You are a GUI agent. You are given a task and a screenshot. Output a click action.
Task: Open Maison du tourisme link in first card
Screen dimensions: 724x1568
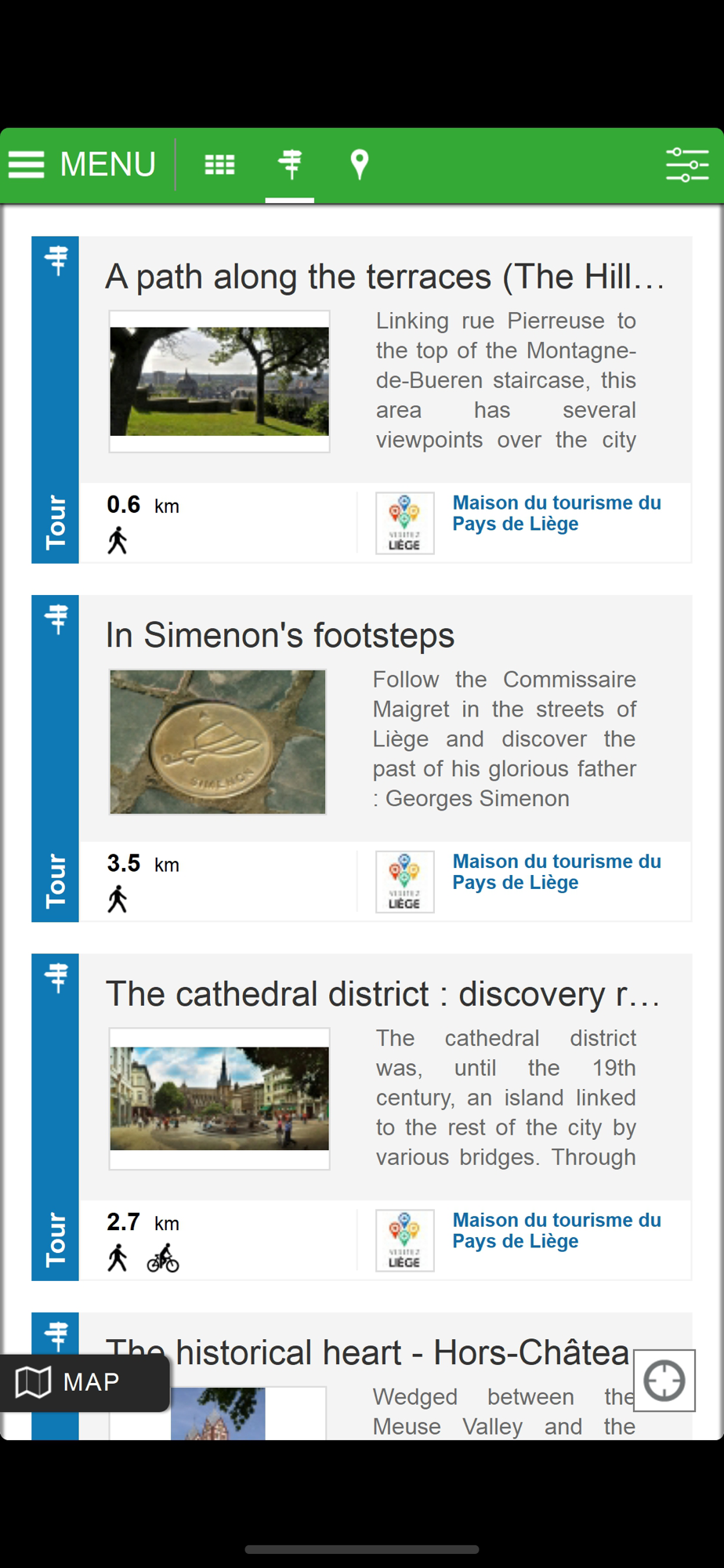557,513
